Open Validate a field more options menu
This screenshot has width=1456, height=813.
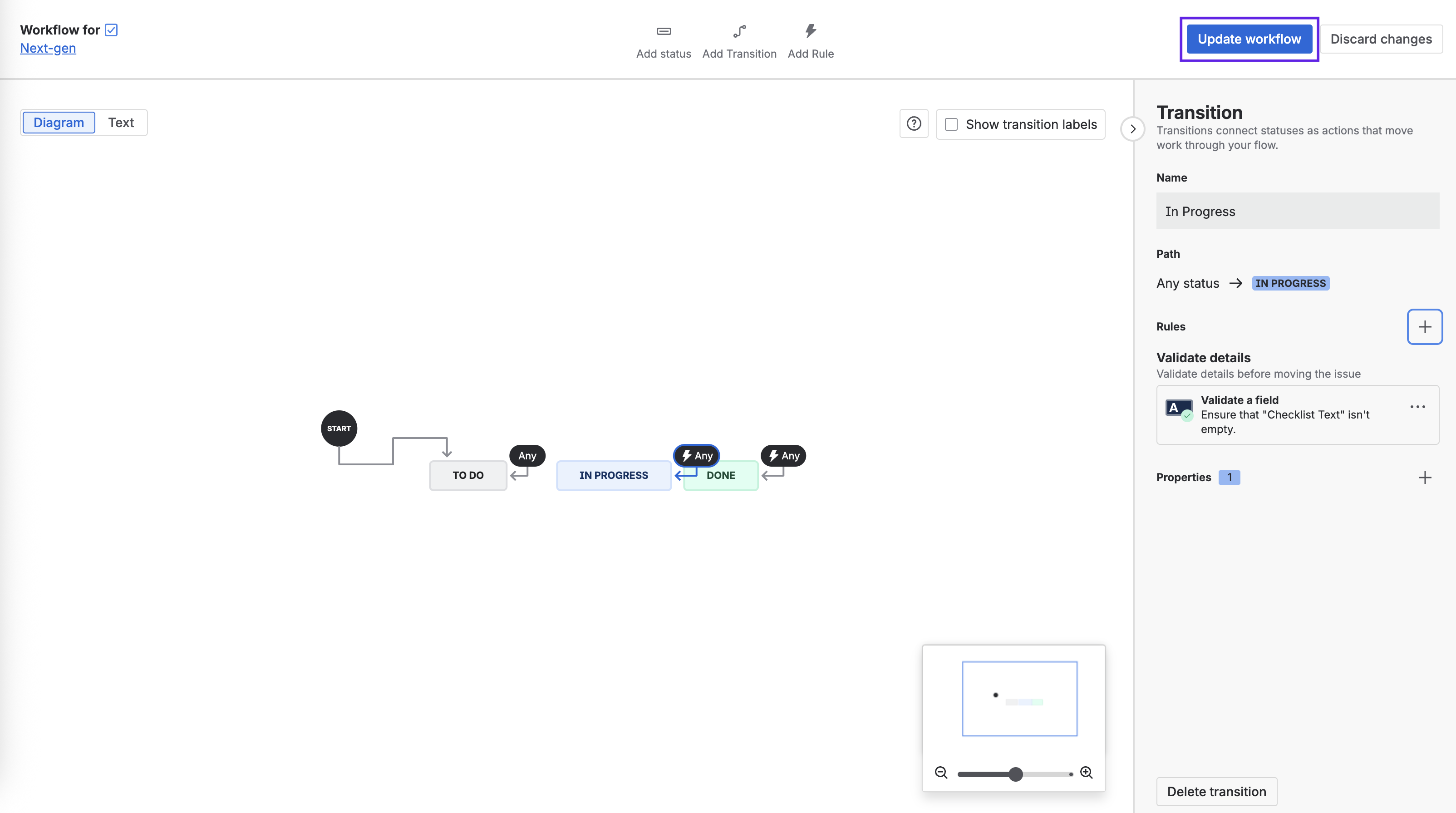pyautogui.click(x=1417, y=407)
